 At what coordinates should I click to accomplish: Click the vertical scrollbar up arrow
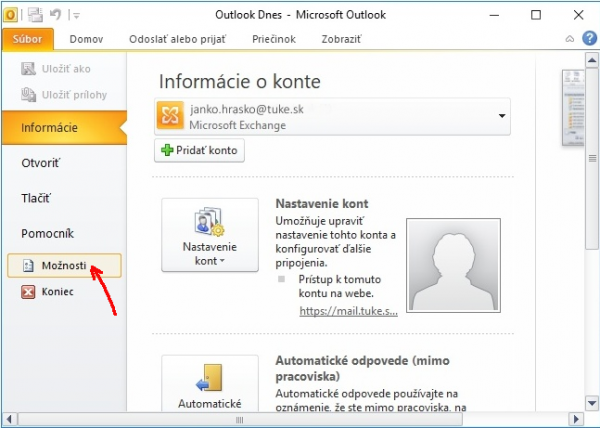(x=592, y=60)
